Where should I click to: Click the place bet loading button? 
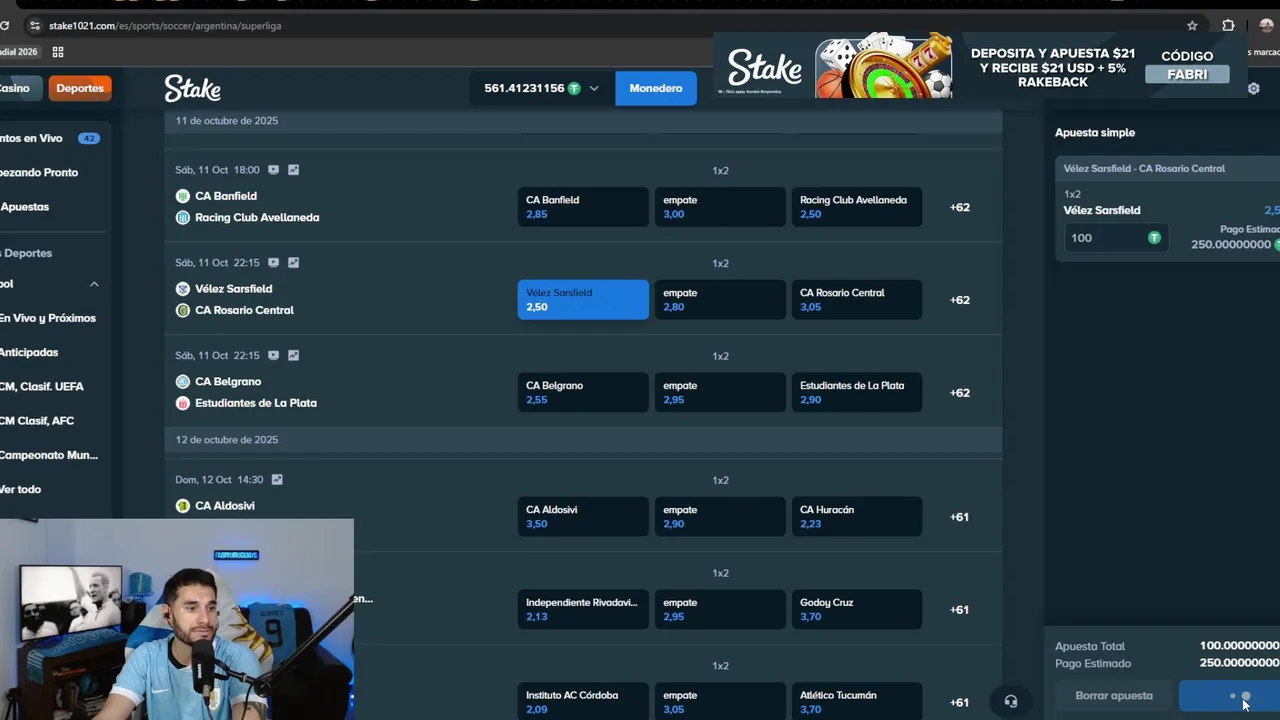point(1230,696)
